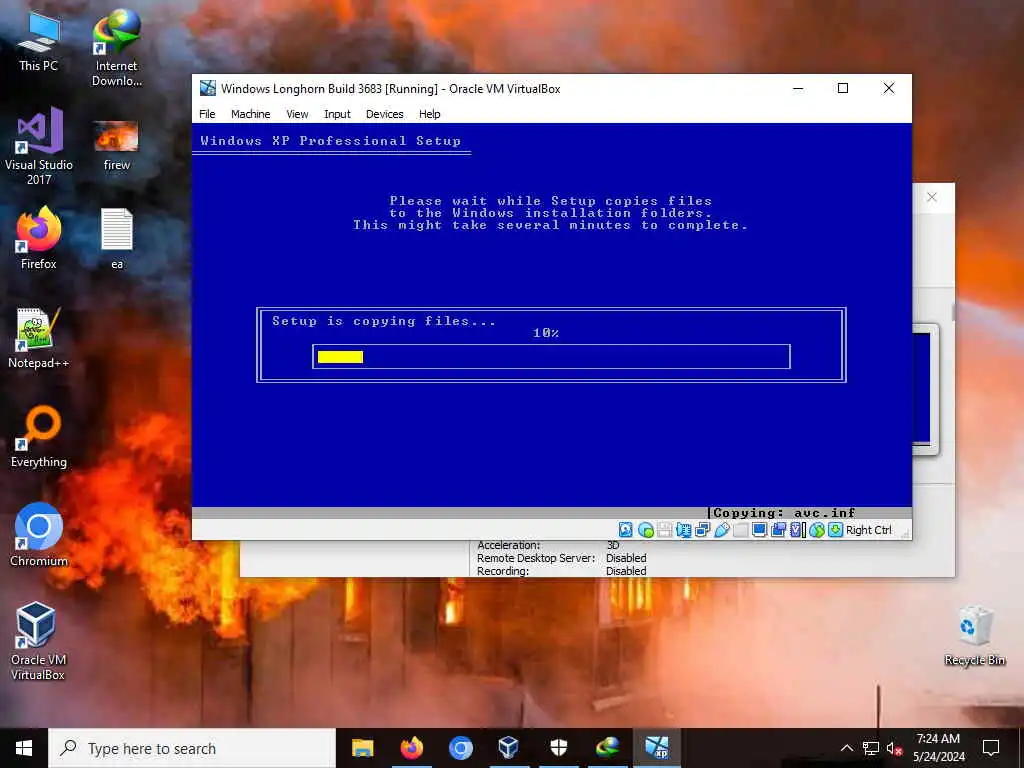1024x768 pixels.
Task: Click the network tray icon
Action: pos(871,748)
